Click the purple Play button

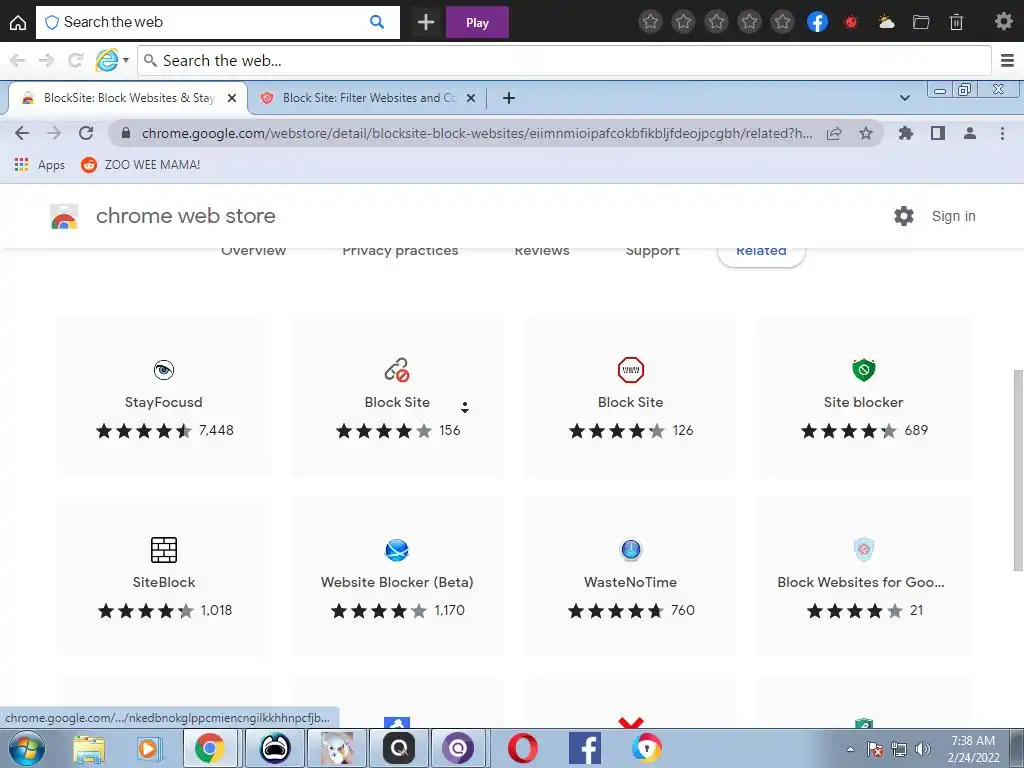click(477, 22)
